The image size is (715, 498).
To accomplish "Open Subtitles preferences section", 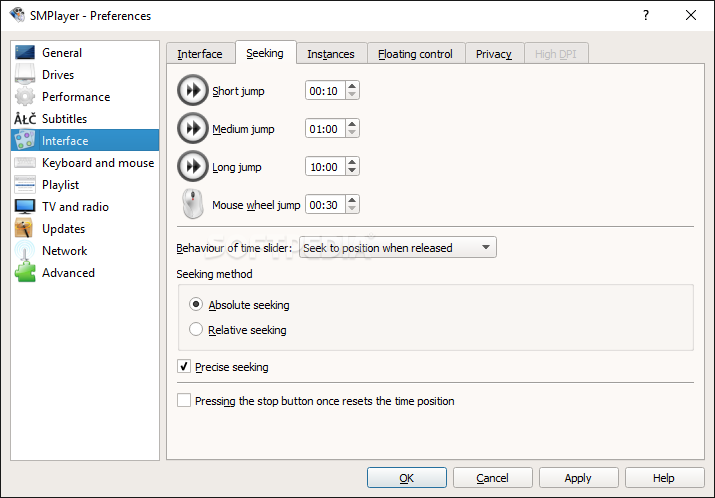I will 85,119.
